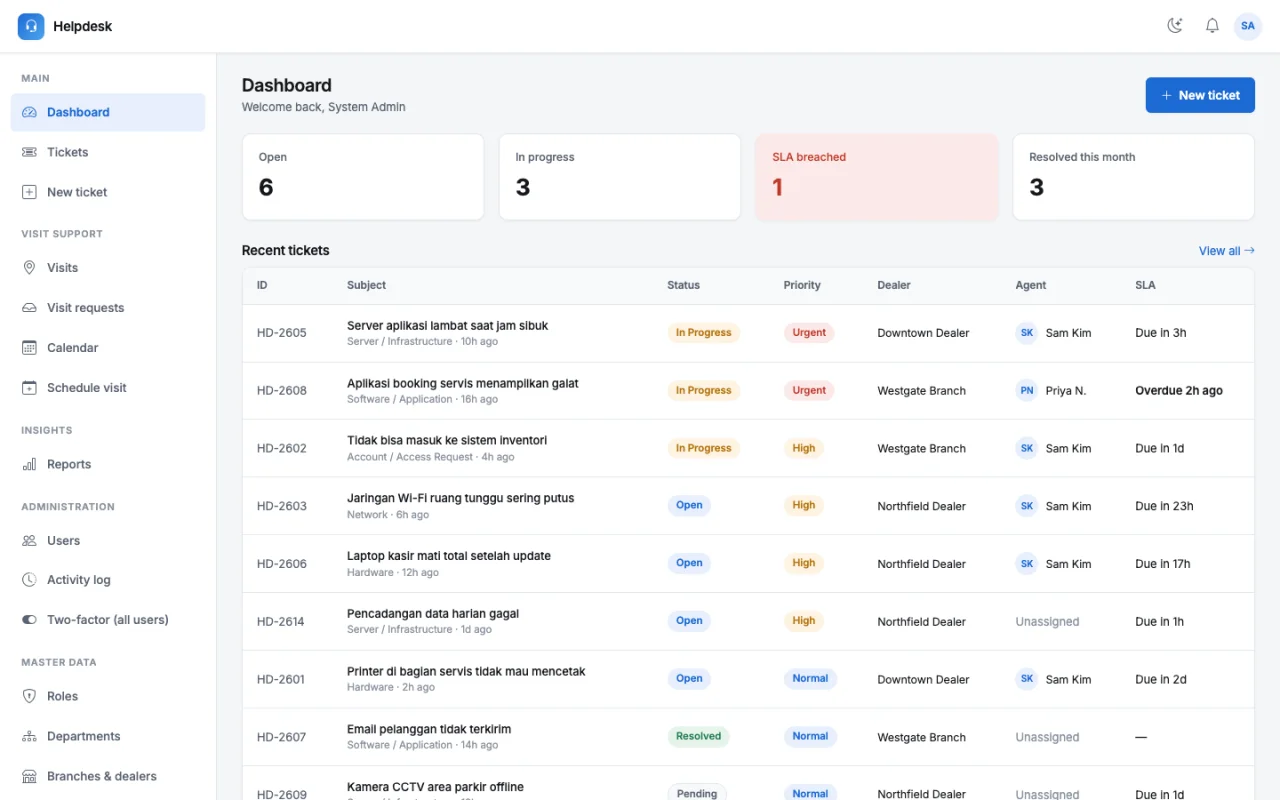Open the Reports page
Viewport: 1280px width, 800px height.
[x=108, y=464]
